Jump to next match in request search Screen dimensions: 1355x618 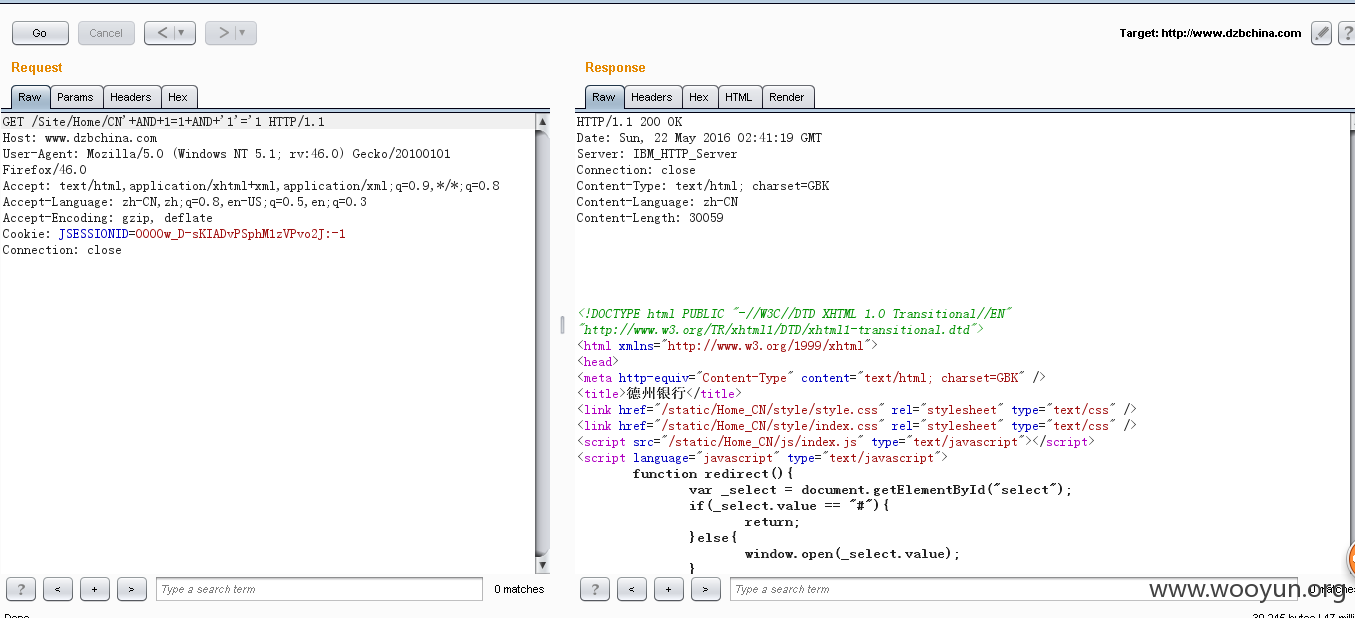(x=132, y=589)
